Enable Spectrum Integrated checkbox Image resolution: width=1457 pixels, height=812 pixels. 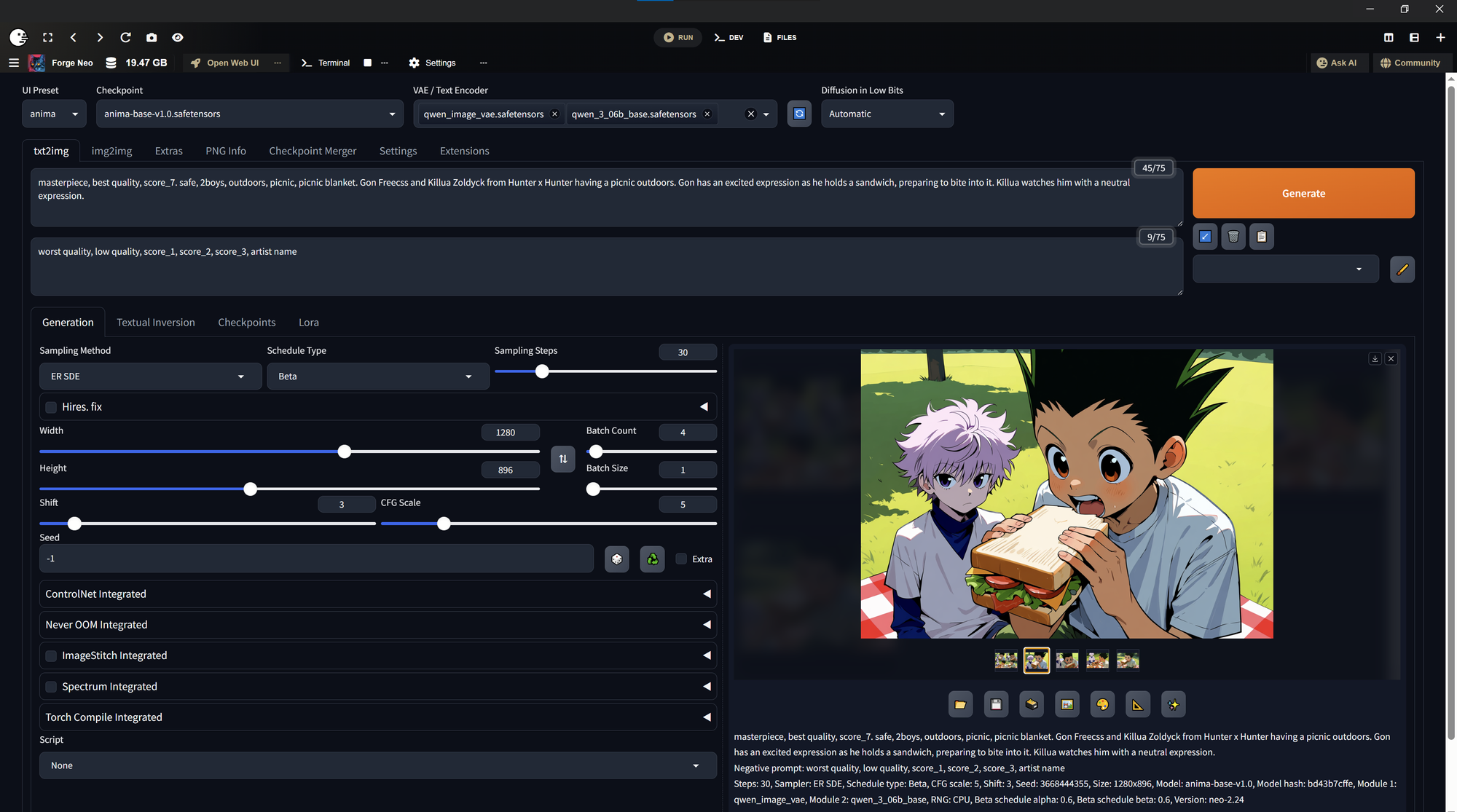point(51,687)
